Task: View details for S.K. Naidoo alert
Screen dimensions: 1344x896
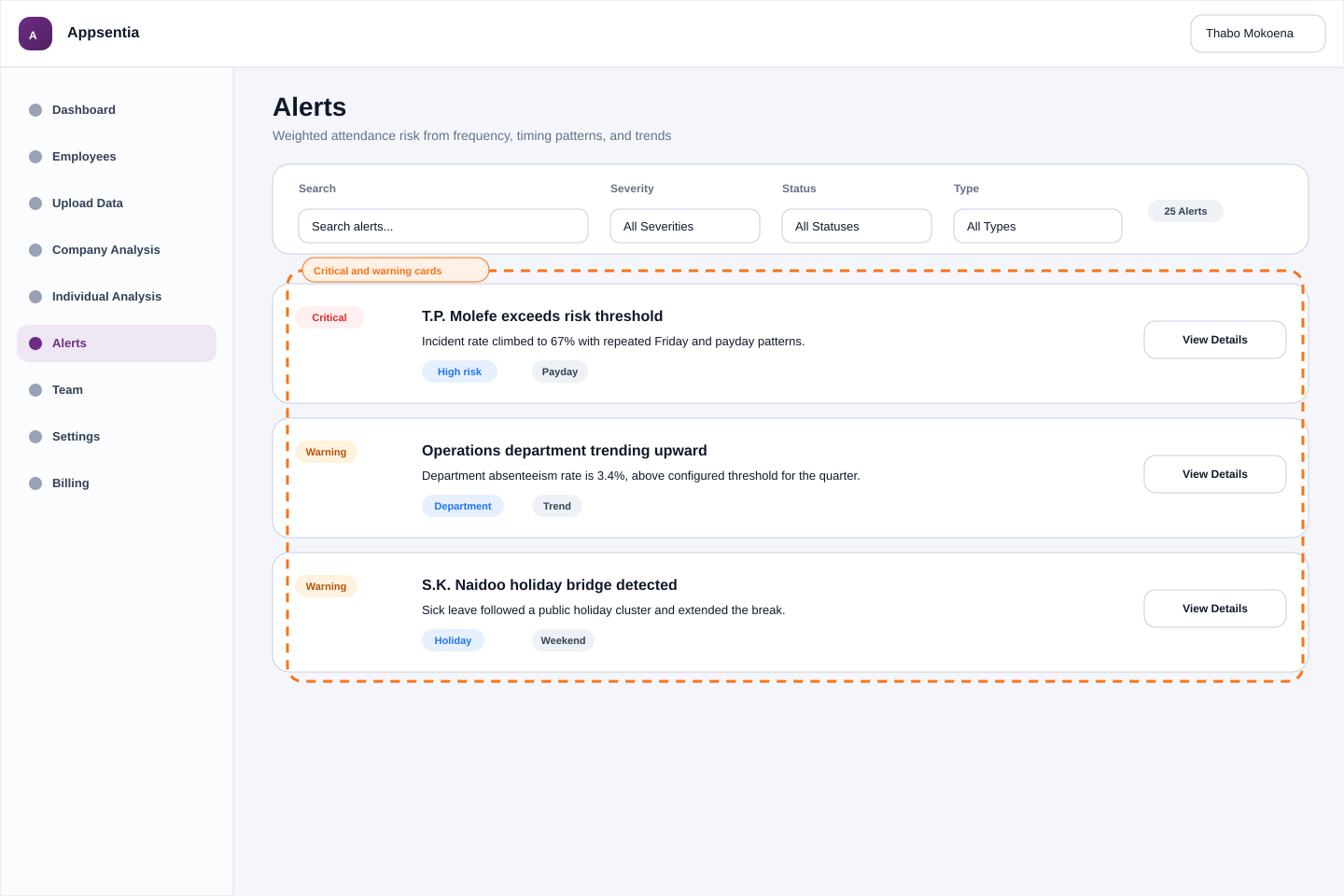Action: [x=1215, y=609]
